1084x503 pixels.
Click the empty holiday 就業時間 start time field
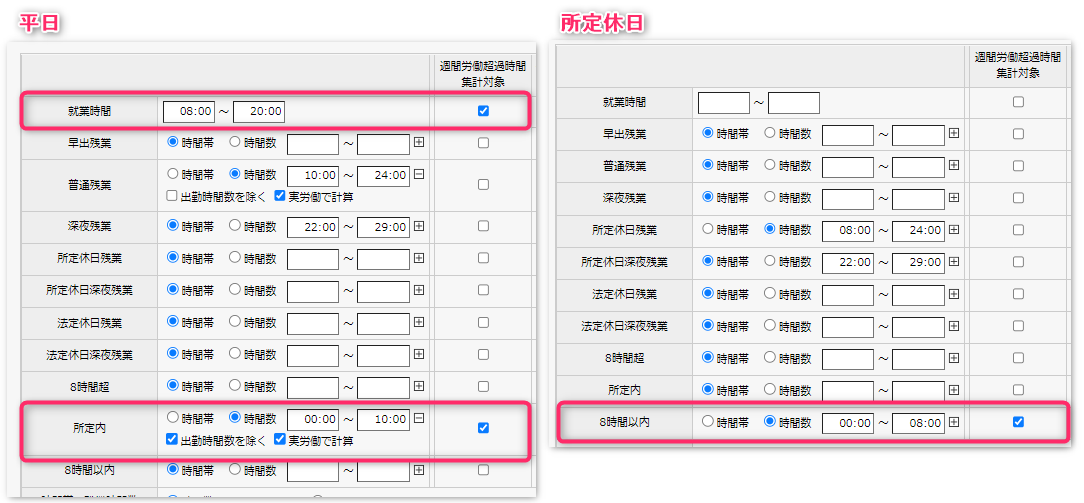[723, 102]
